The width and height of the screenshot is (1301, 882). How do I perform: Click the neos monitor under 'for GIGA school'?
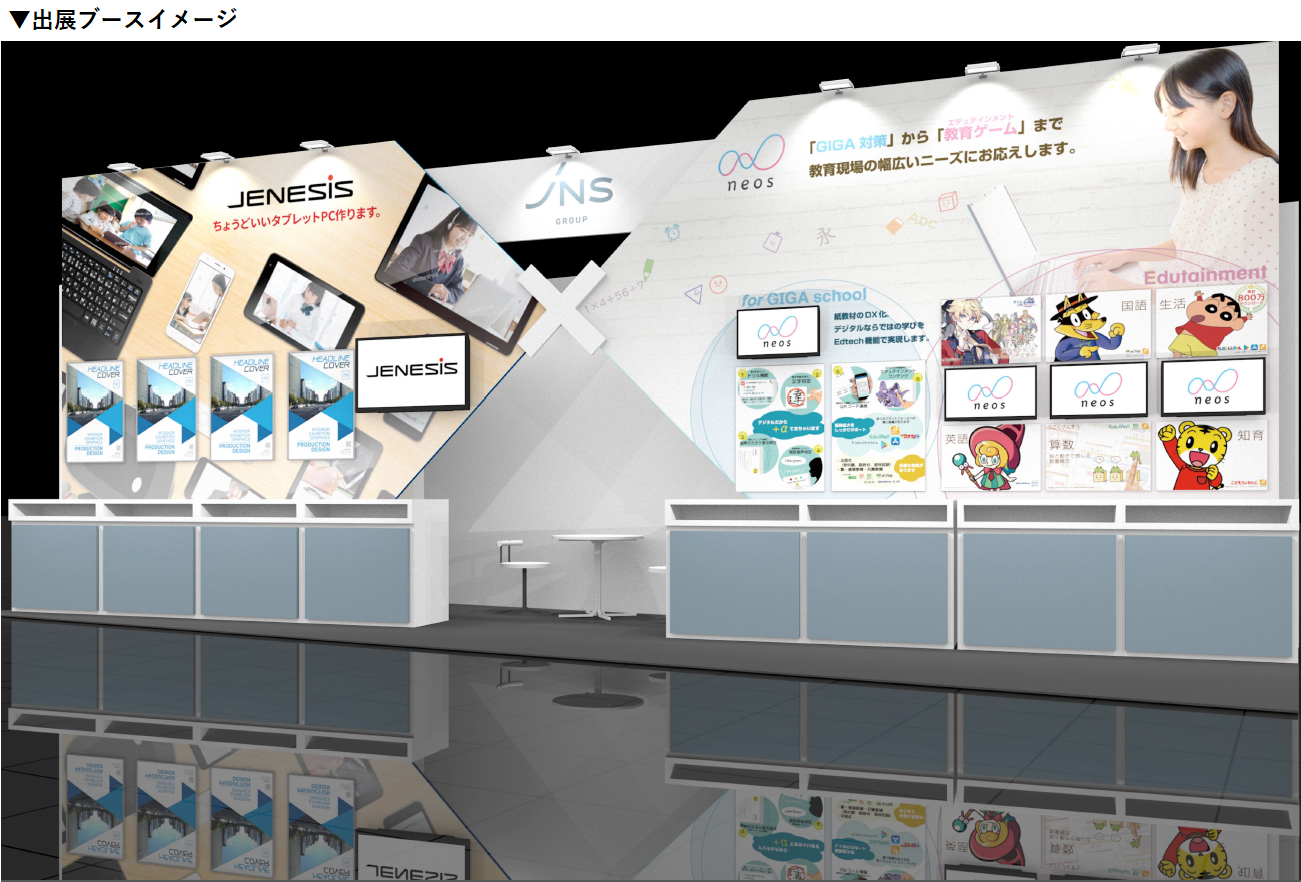tap(777, 333)
